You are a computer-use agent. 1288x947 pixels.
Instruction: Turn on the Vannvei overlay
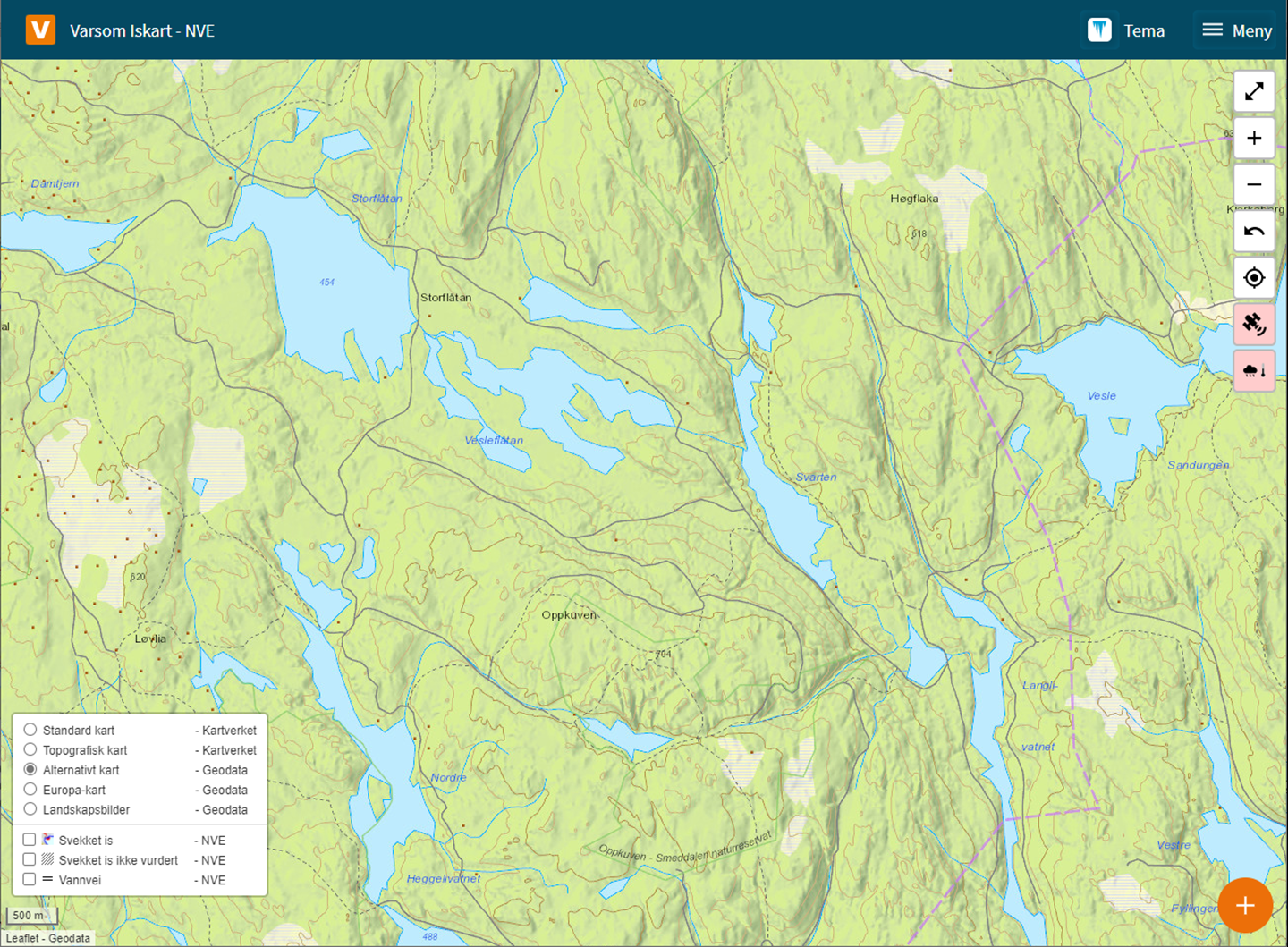[30, 879]
